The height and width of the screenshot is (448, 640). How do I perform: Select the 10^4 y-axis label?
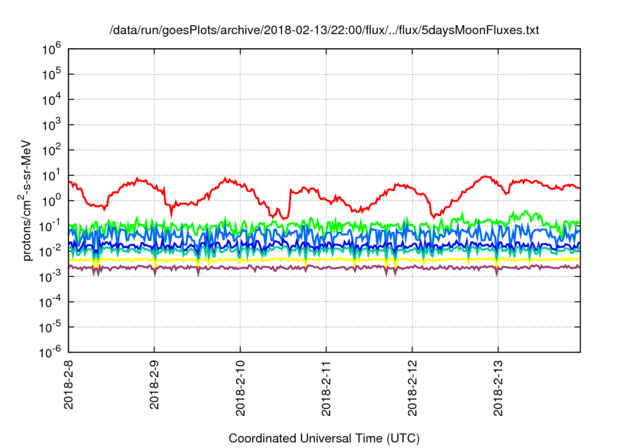52,100
